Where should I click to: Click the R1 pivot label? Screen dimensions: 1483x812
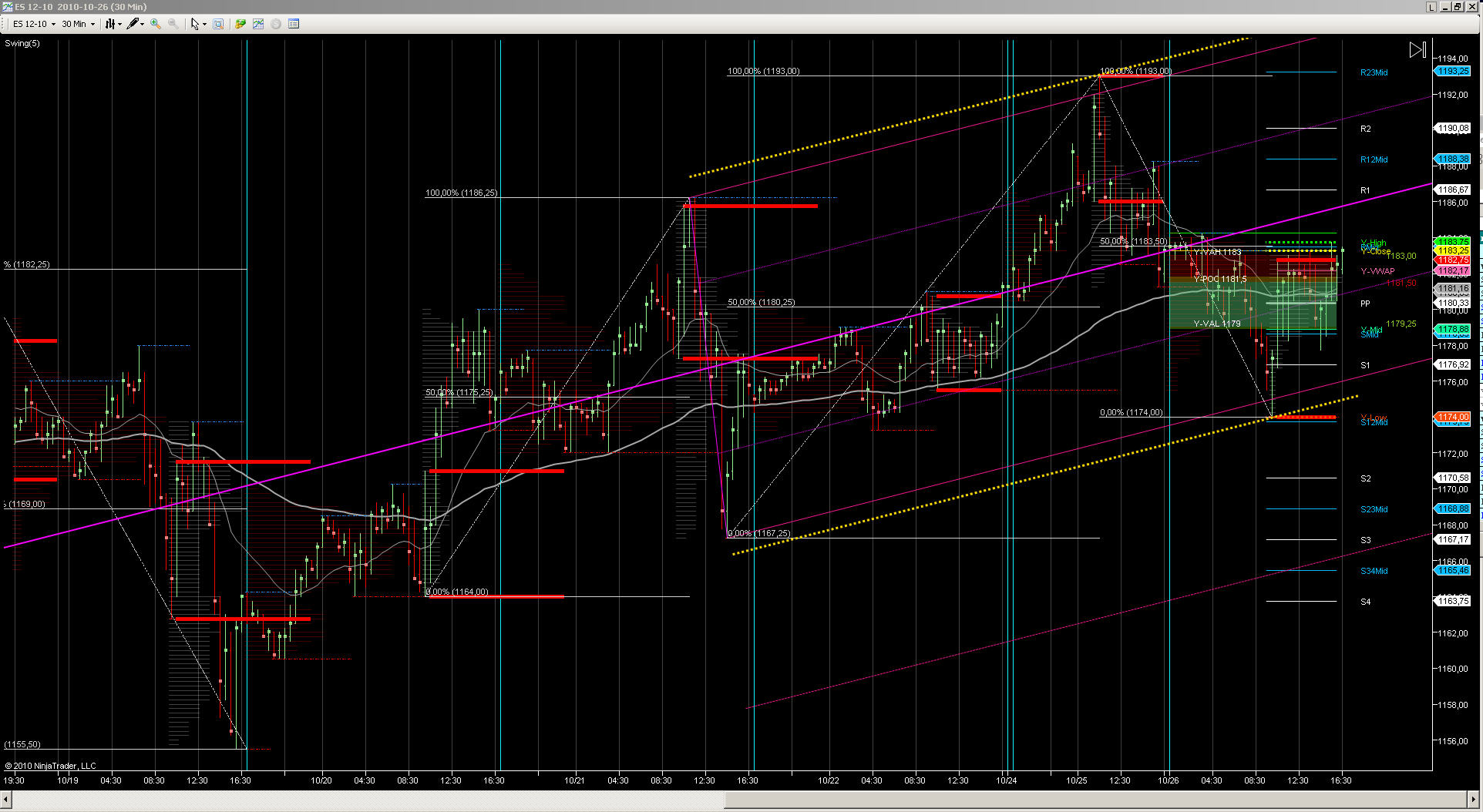pyautogui.click(x=1365, y=190)
